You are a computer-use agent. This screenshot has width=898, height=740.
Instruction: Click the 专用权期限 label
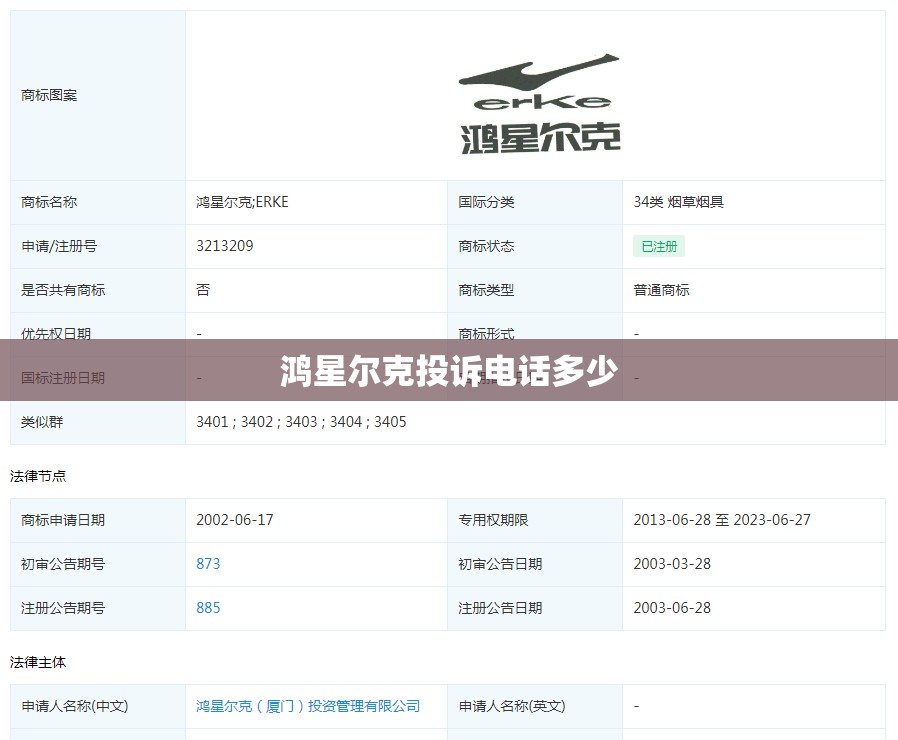coord(493,520)
